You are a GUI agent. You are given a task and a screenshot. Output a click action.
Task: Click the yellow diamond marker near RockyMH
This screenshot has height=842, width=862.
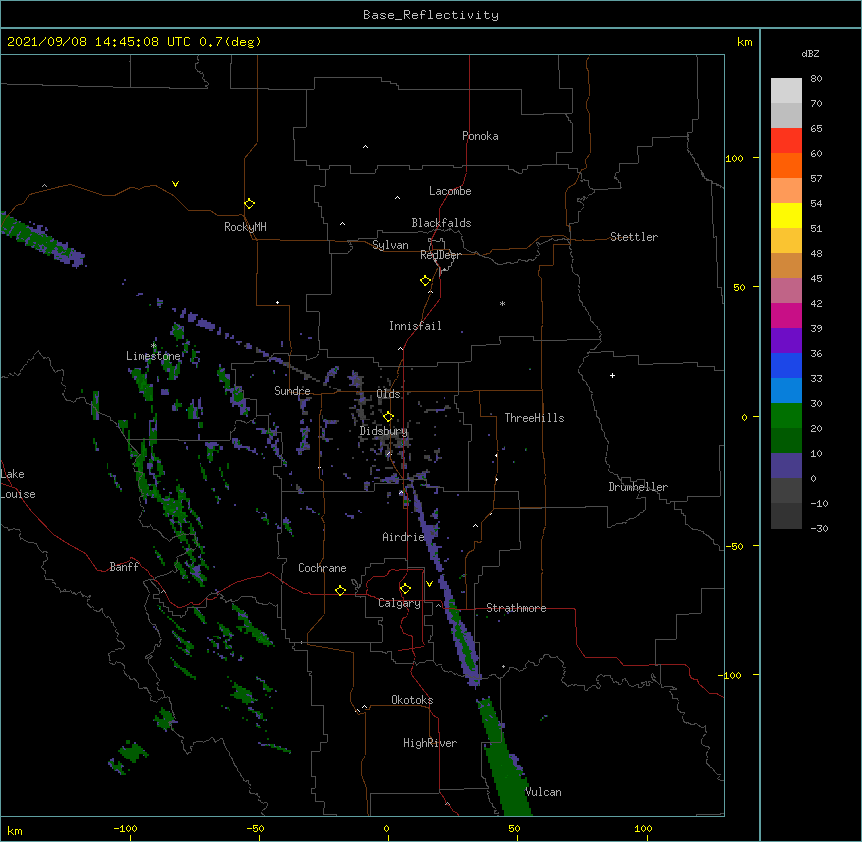pyautogui.click(x=249, y=204)
